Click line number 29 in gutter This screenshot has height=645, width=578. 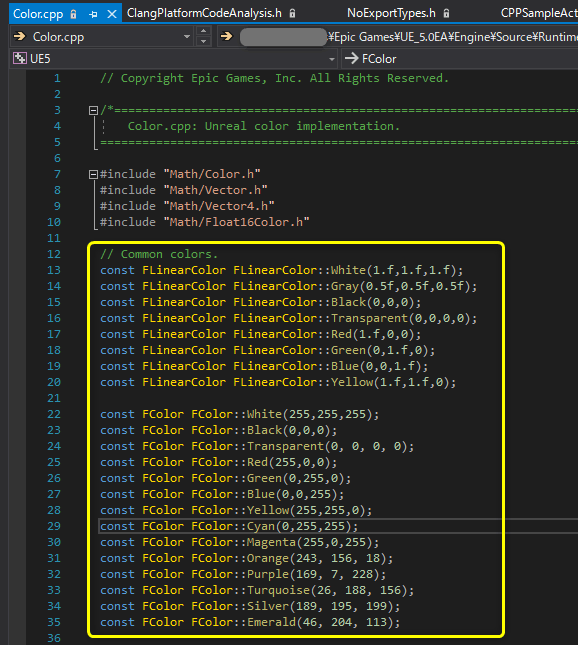54,526
